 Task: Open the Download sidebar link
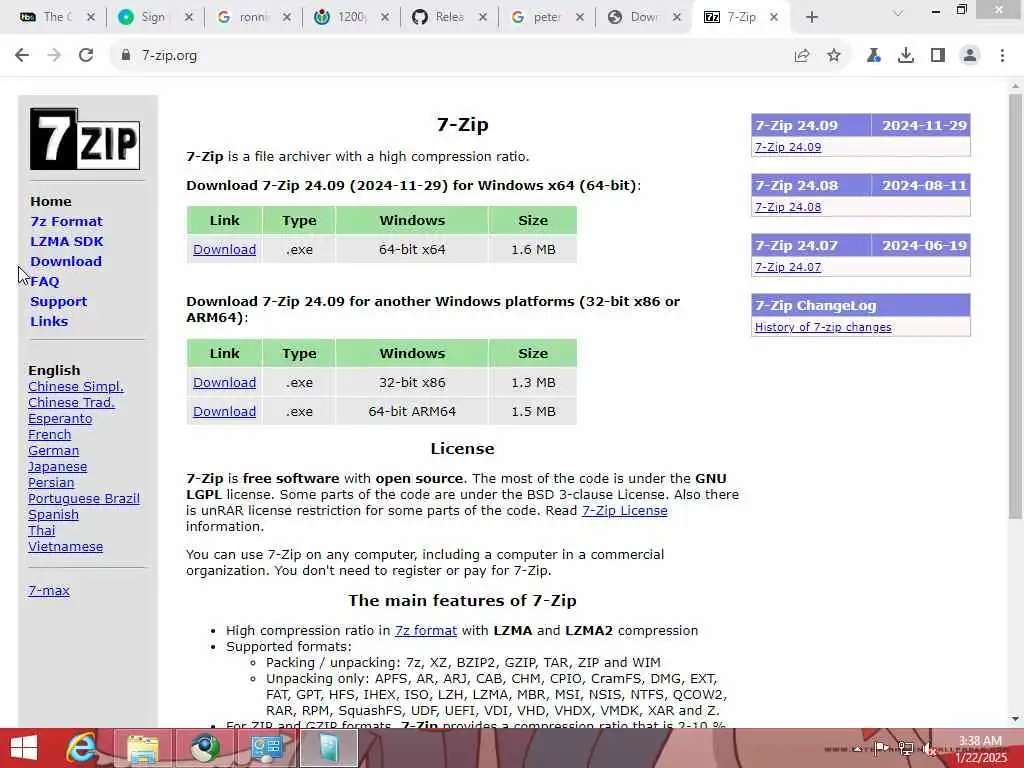click(66, 261)
